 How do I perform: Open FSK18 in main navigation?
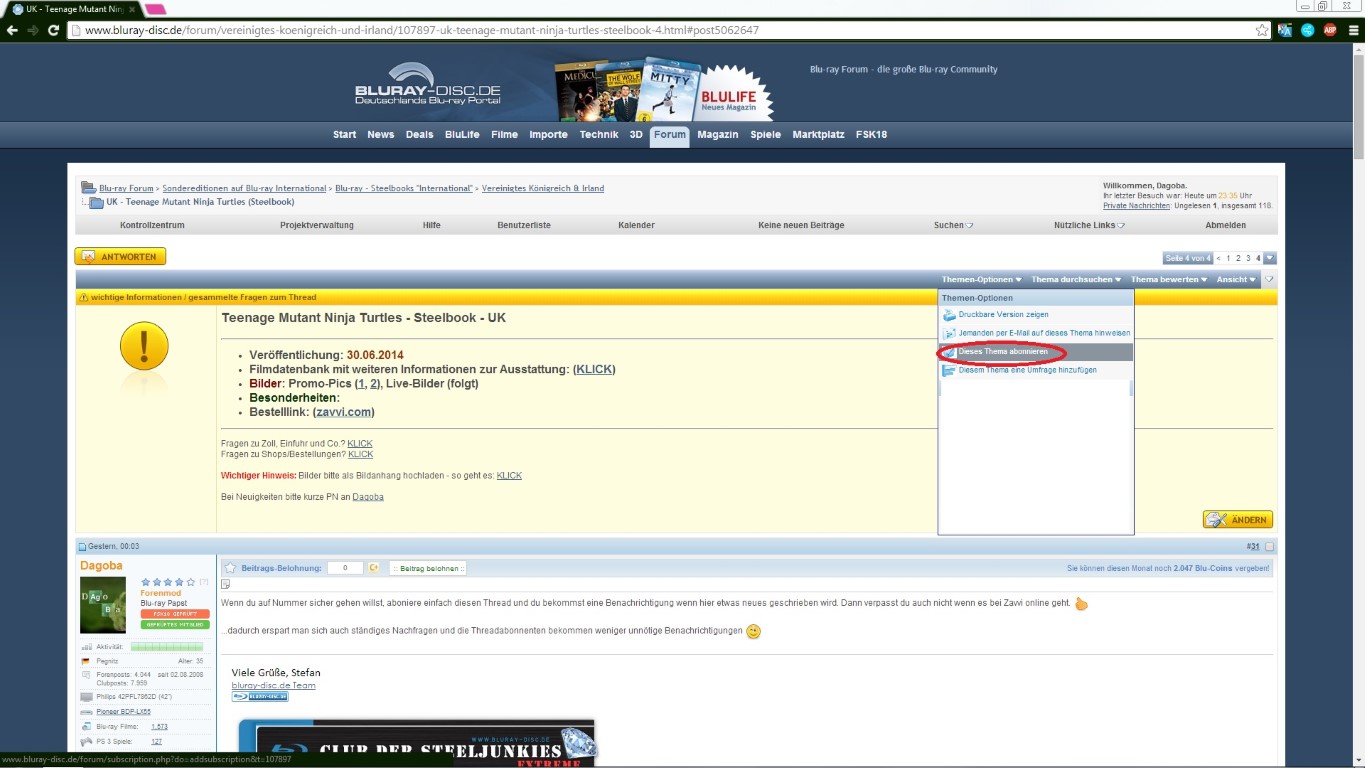[x=871, y=135]
